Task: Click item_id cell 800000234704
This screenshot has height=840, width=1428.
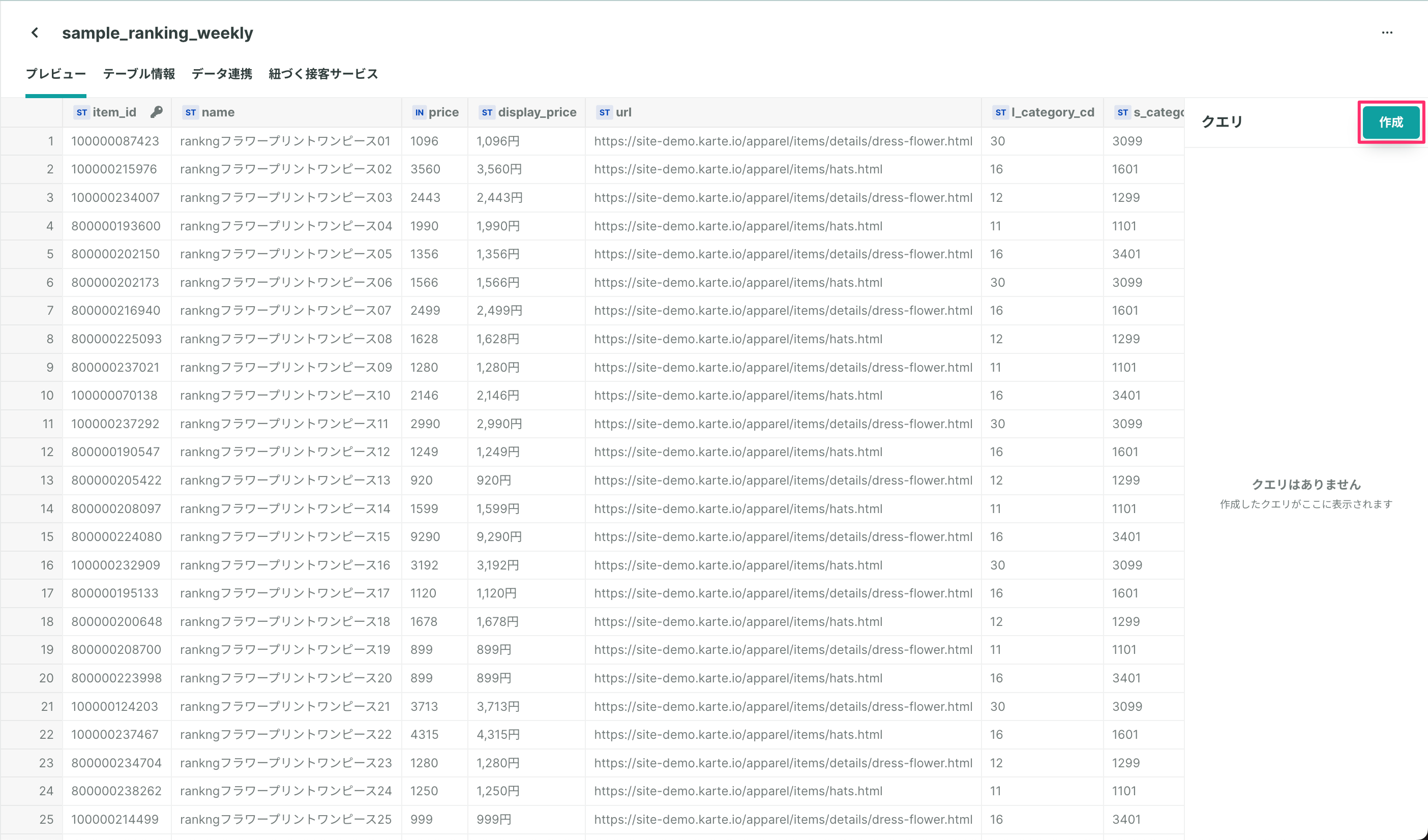Action: [116, 762]
